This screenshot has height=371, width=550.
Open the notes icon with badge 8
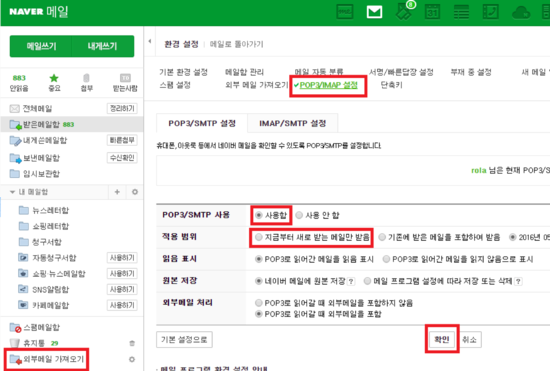coord(404,11)
